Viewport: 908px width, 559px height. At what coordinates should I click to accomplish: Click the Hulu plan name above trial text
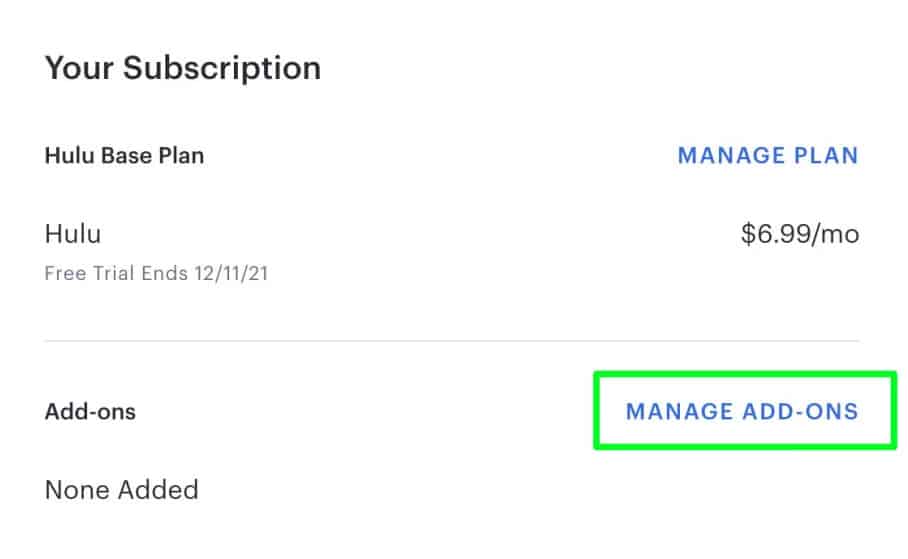click(x=73, y=235)
